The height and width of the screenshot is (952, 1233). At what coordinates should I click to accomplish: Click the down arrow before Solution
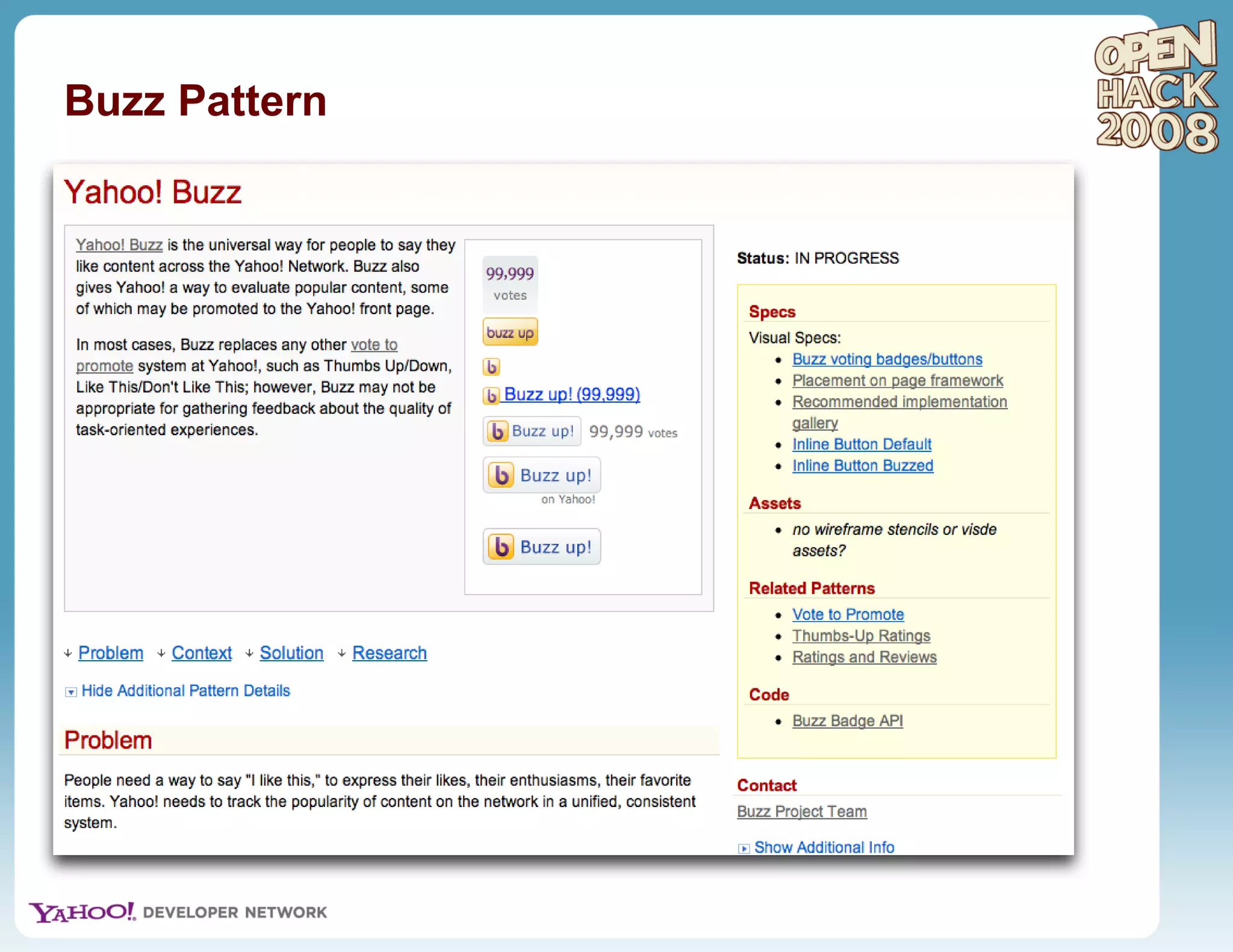(x=249, y=654)
